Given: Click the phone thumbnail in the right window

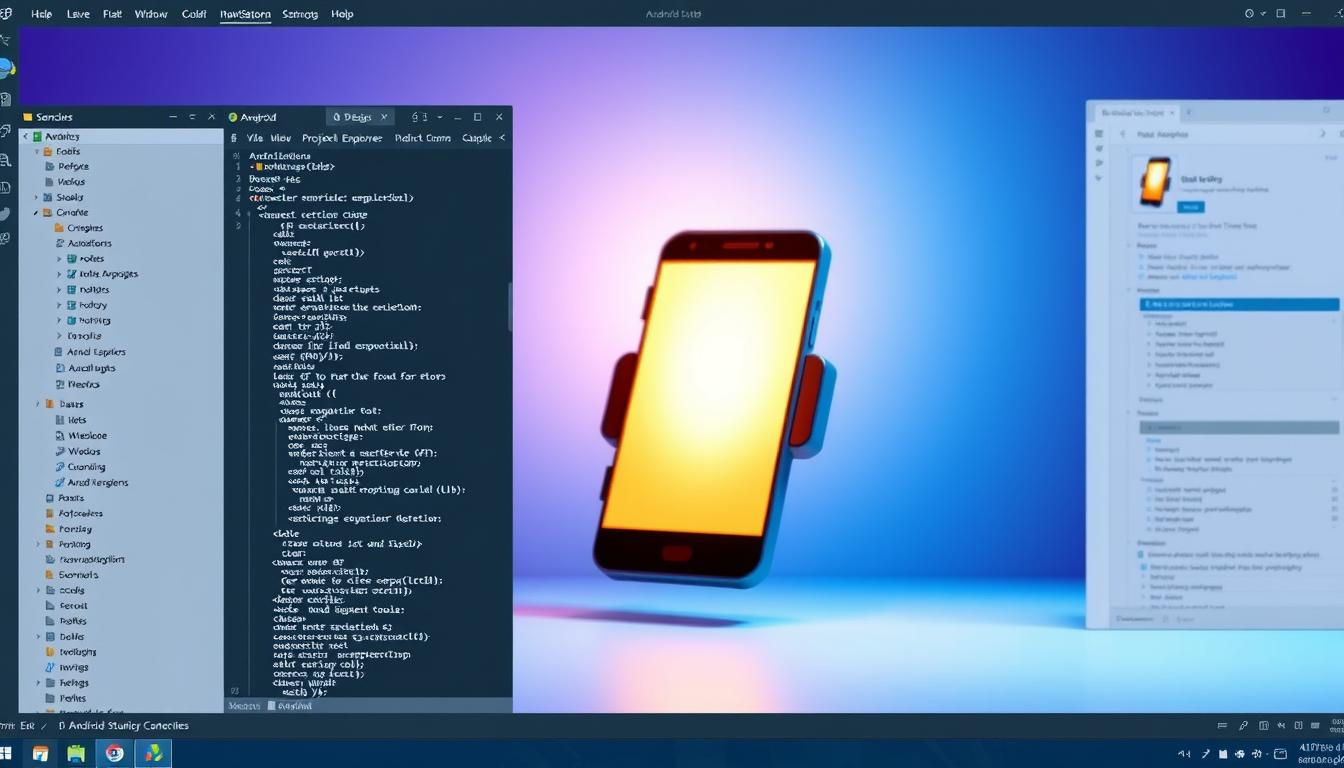Looking at the screenshot, I should coord(1154,184).
